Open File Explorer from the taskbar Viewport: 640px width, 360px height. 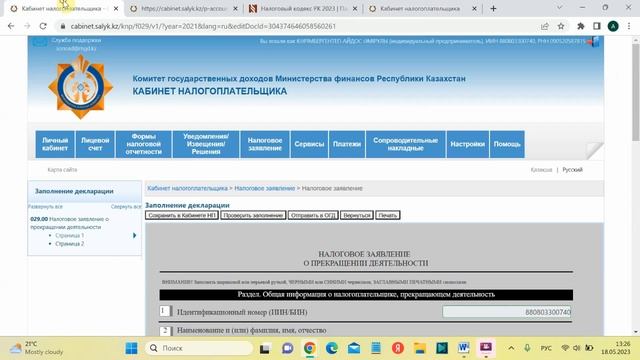pos(420,348)
